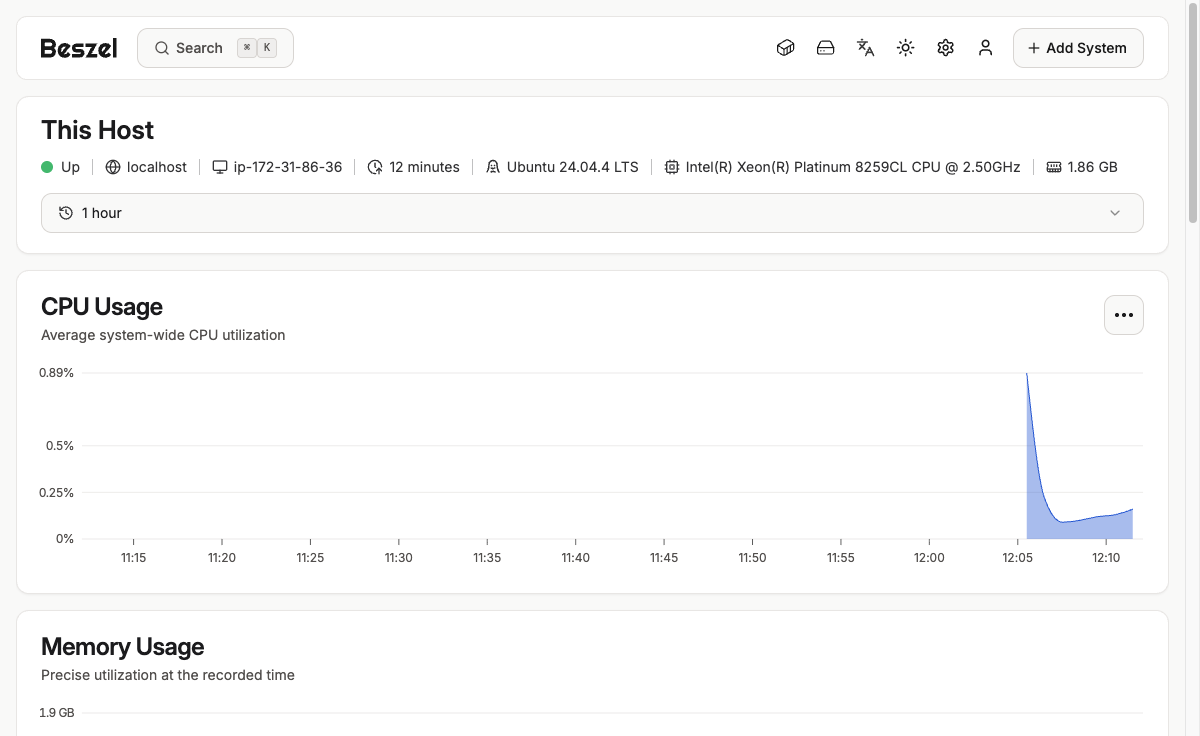Image resolution: width=1200 pixels, height=736 pixels.
Task: Open the containers cube icon
Action: pyautogui.click(x=786, y=48)
